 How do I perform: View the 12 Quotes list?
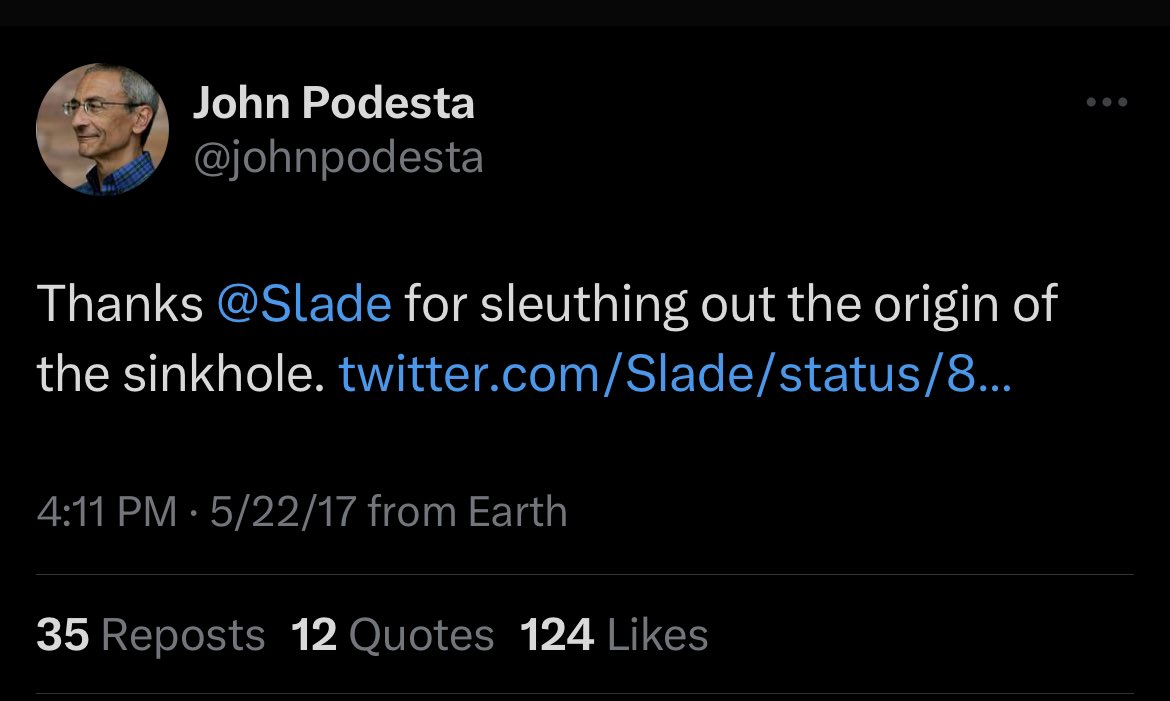(393, 636)
